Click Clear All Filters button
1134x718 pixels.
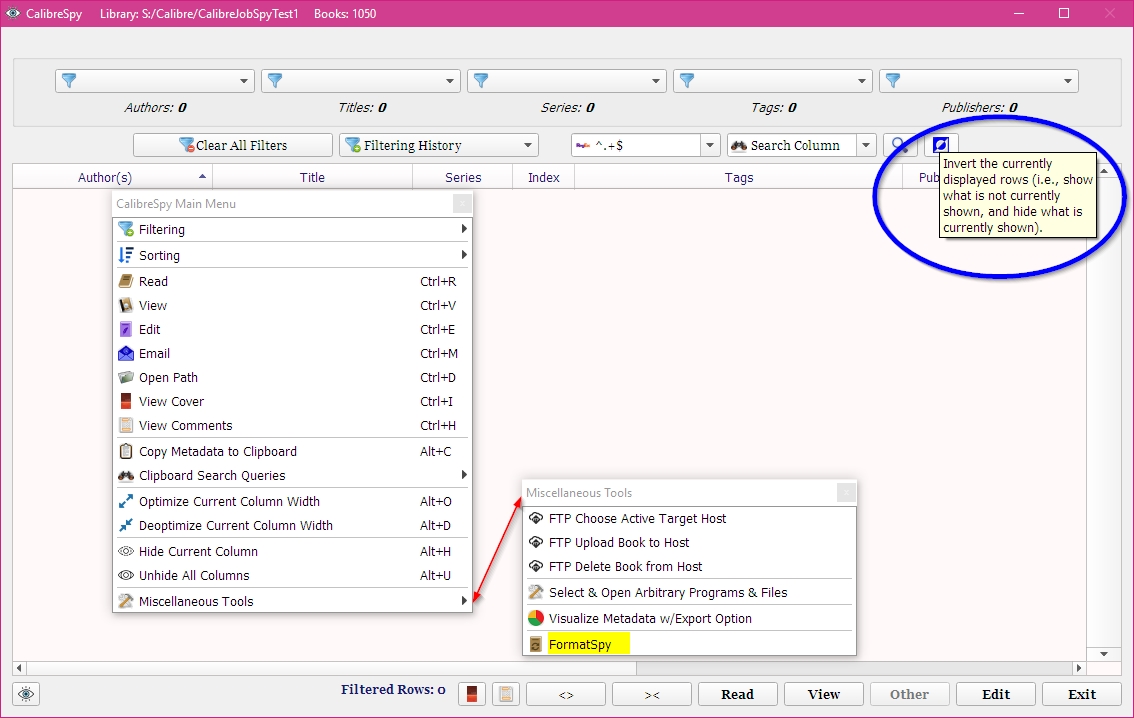pyautogui.click(x=233, y=145)
